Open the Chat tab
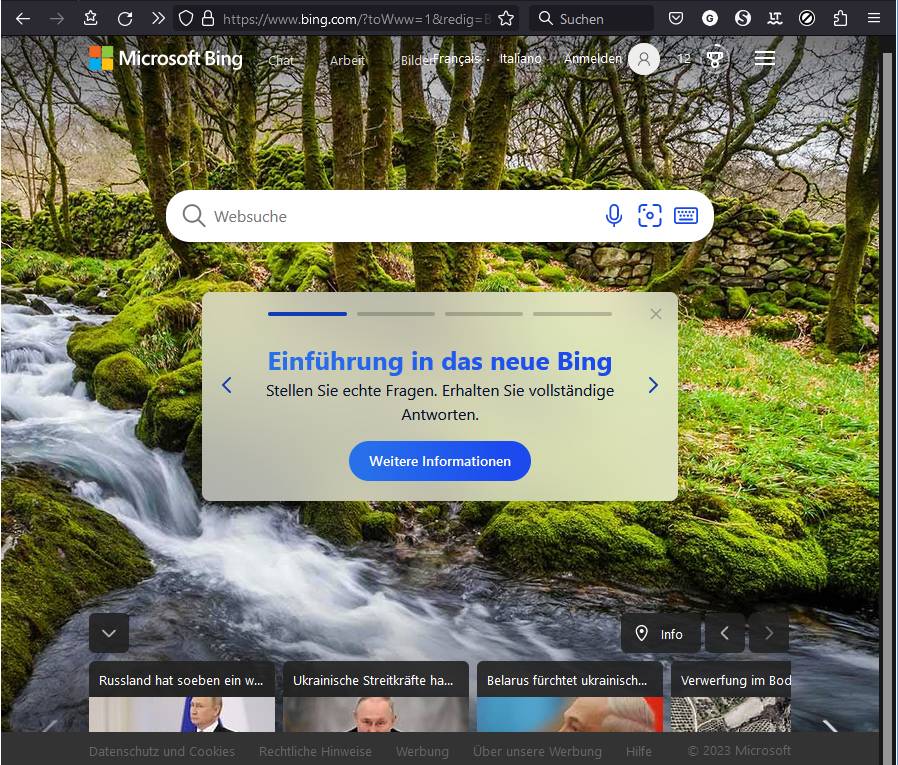898x765 pixels. click(281, 61)
